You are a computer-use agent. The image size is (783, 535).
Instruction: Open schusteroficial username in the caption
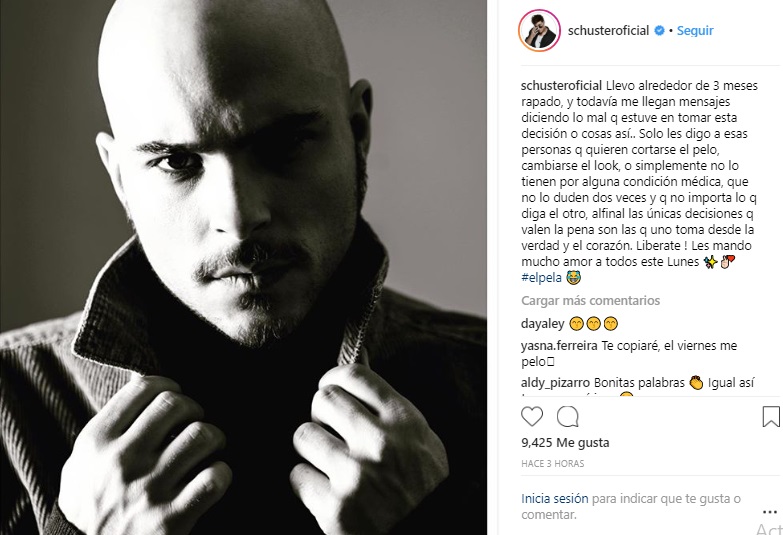[561, 86]
